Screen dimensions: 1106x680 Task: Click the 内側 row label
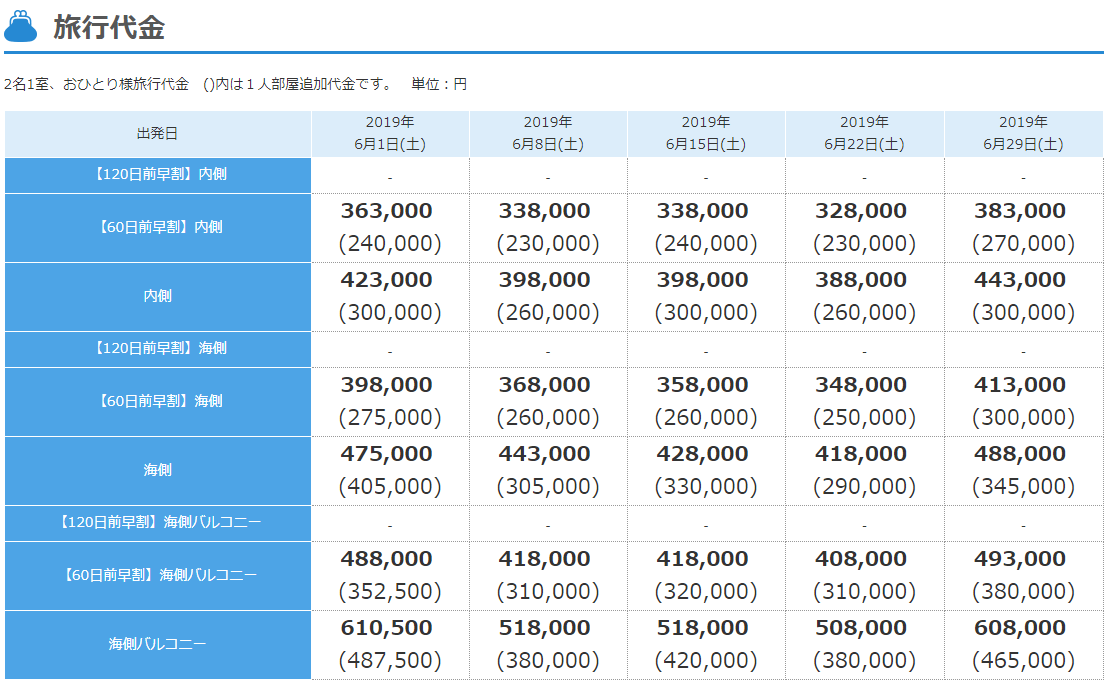(x=157, y=296)
